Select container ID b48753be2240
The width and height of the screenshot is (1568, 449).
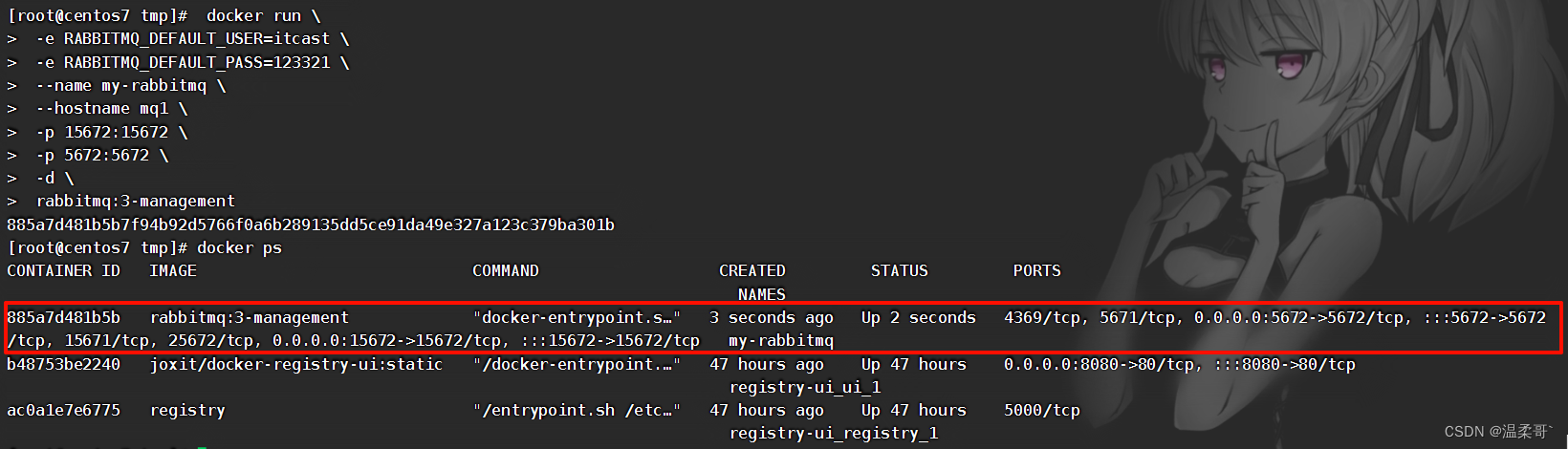point(64,364)
